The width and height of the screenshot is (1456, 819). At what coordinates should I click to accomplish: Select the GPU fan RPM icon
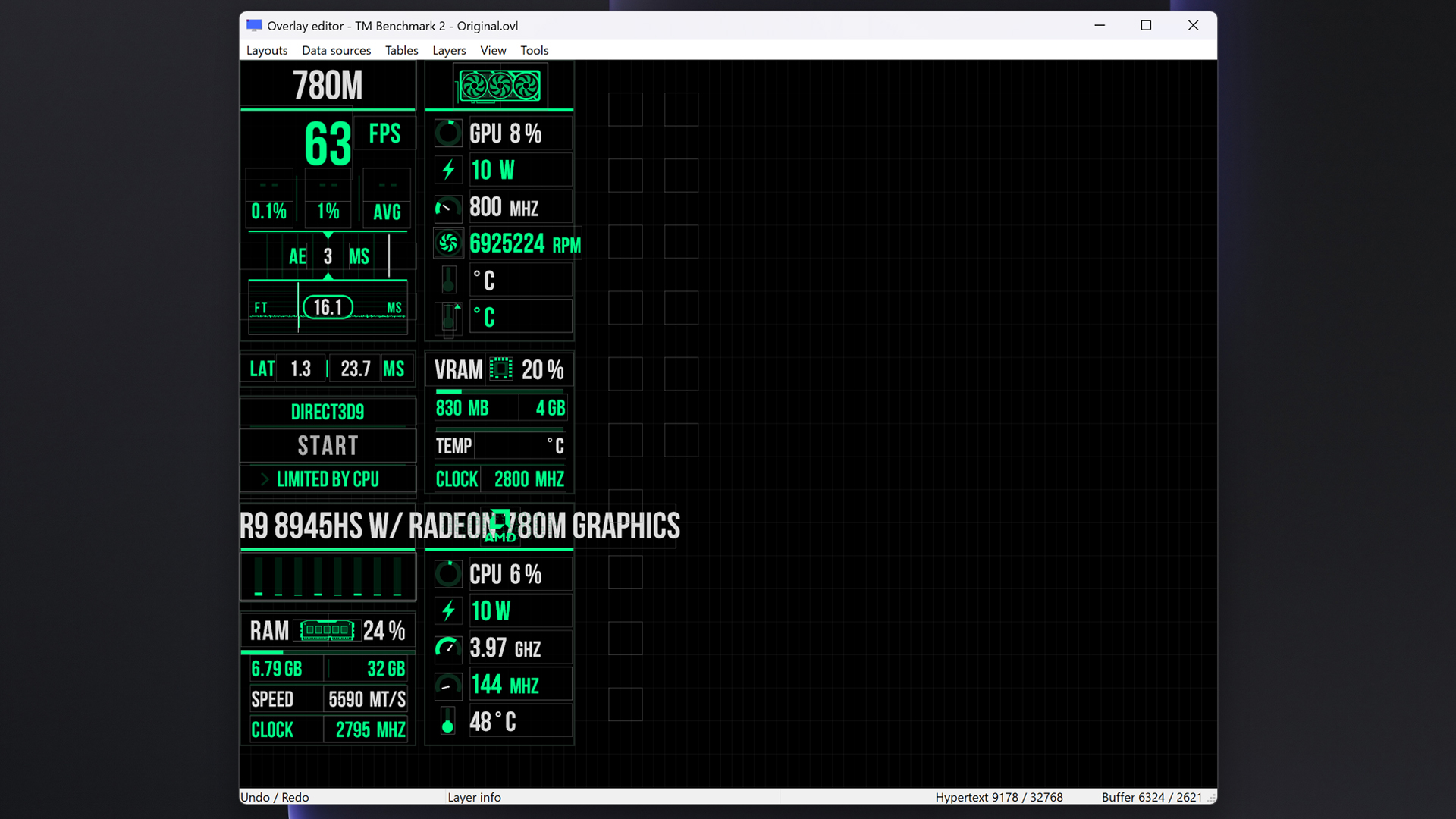448,243
